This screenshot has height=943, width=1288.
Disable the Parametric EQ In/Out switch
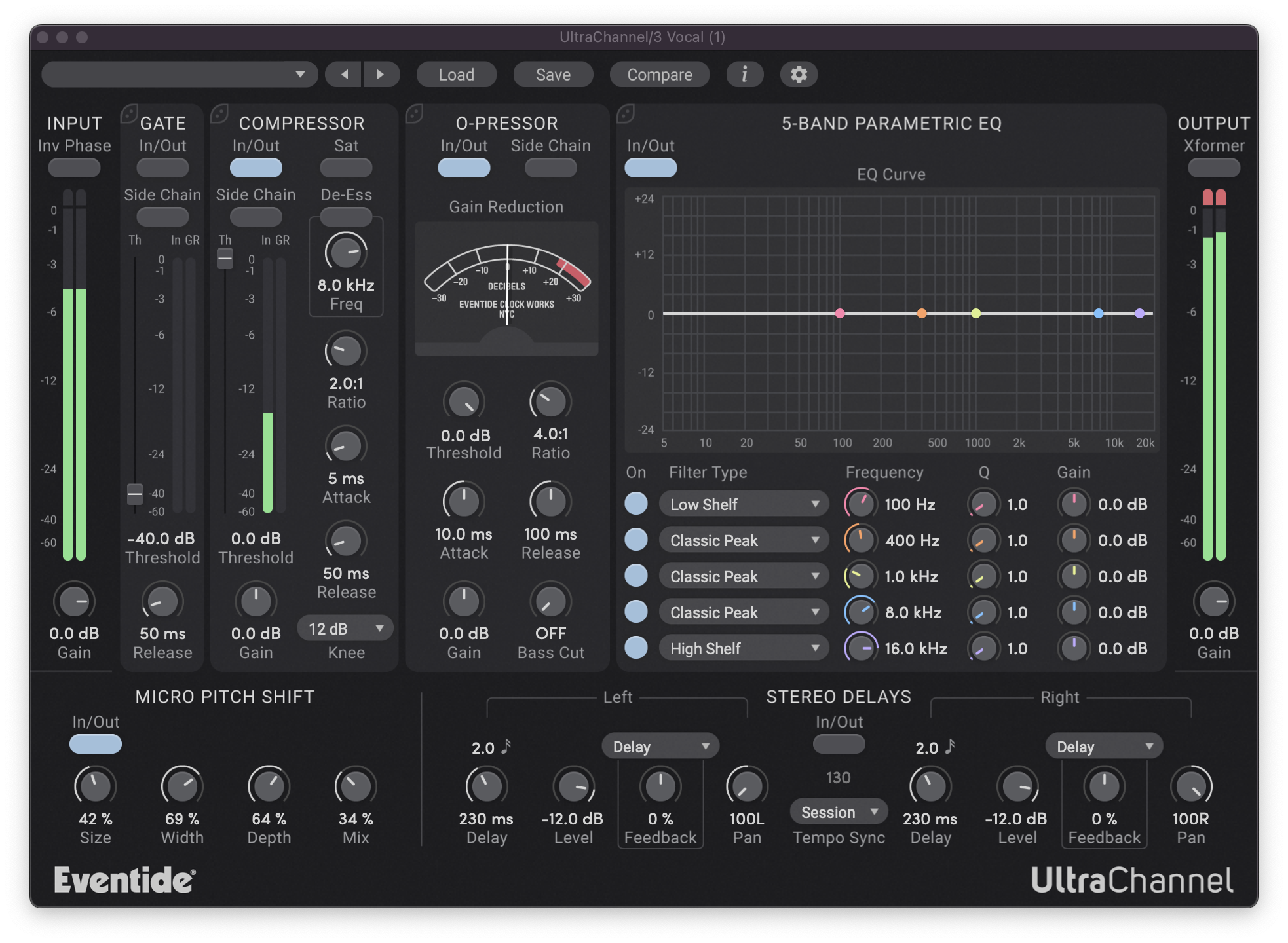[651, 168]
